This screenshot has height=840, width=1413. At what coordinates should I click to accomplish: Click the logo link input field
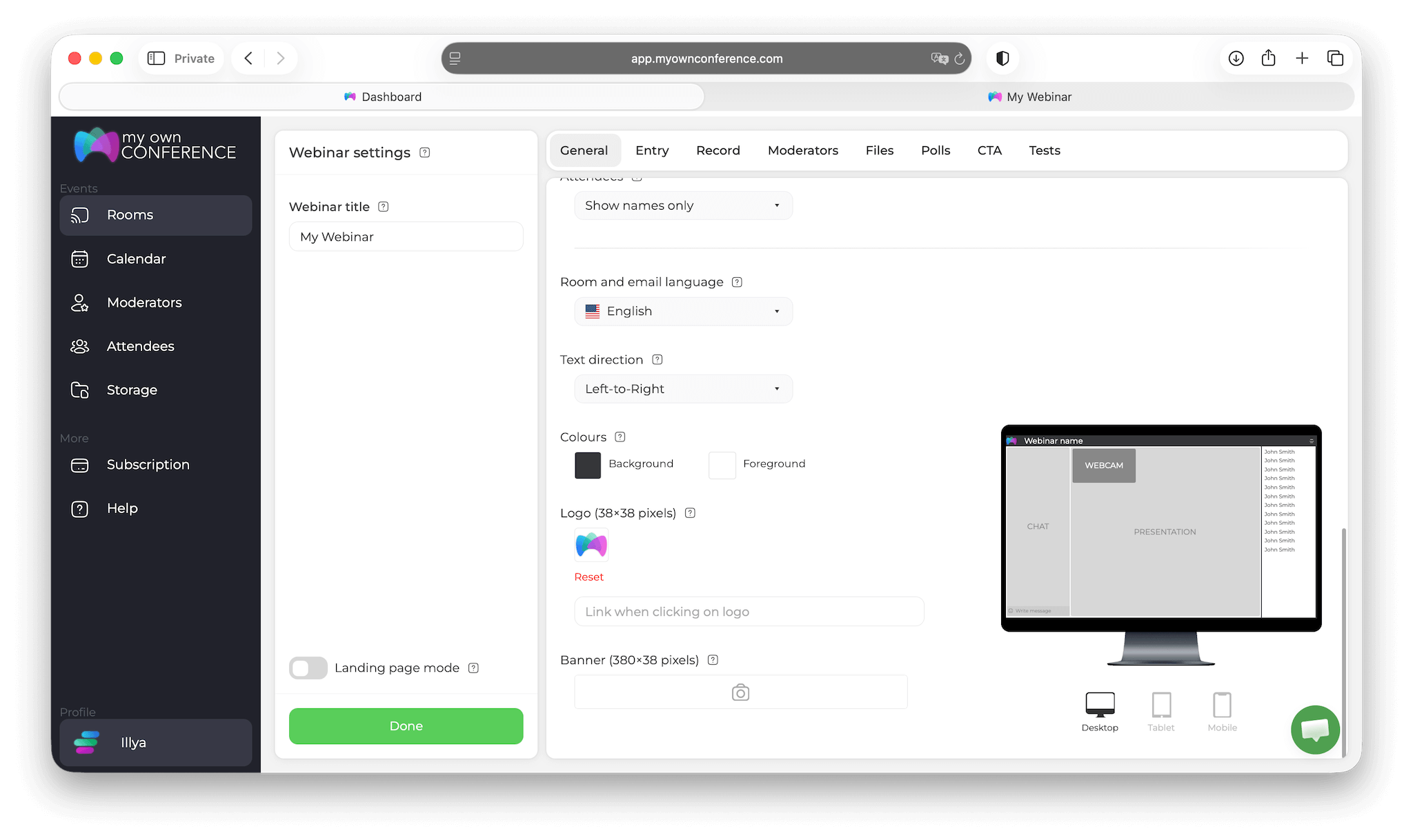749,612
